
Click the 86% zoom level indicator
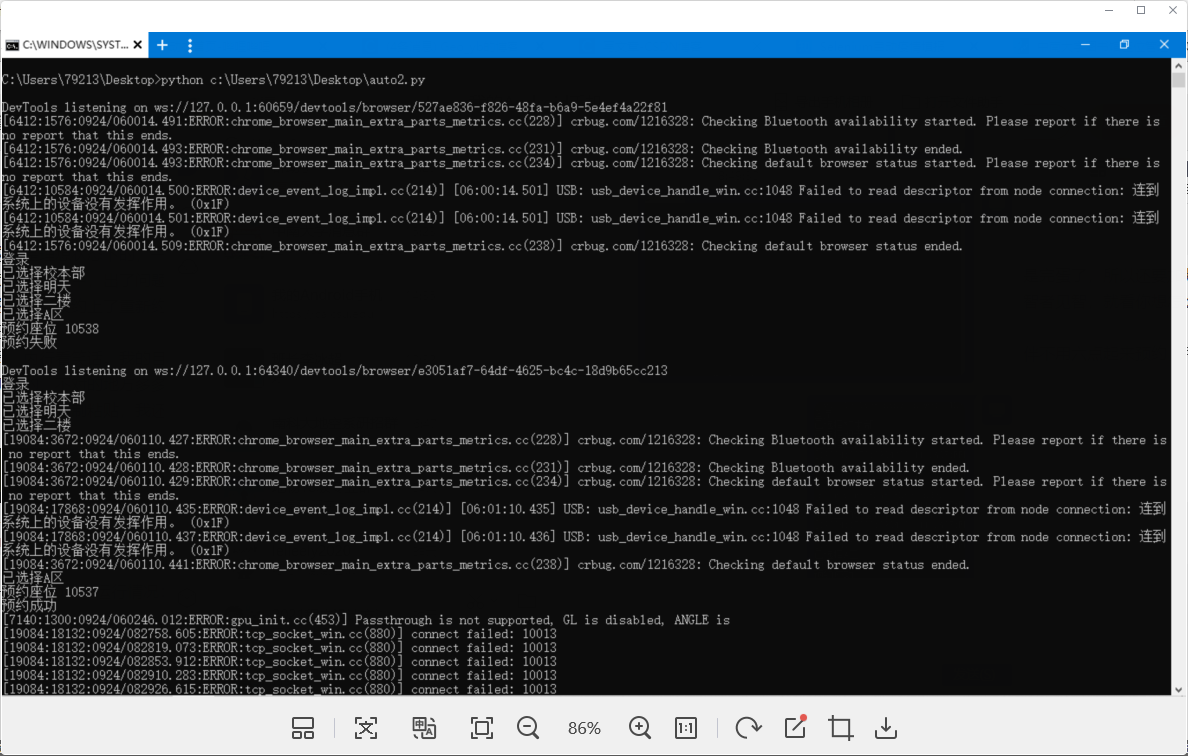click(x=584, y=728)
